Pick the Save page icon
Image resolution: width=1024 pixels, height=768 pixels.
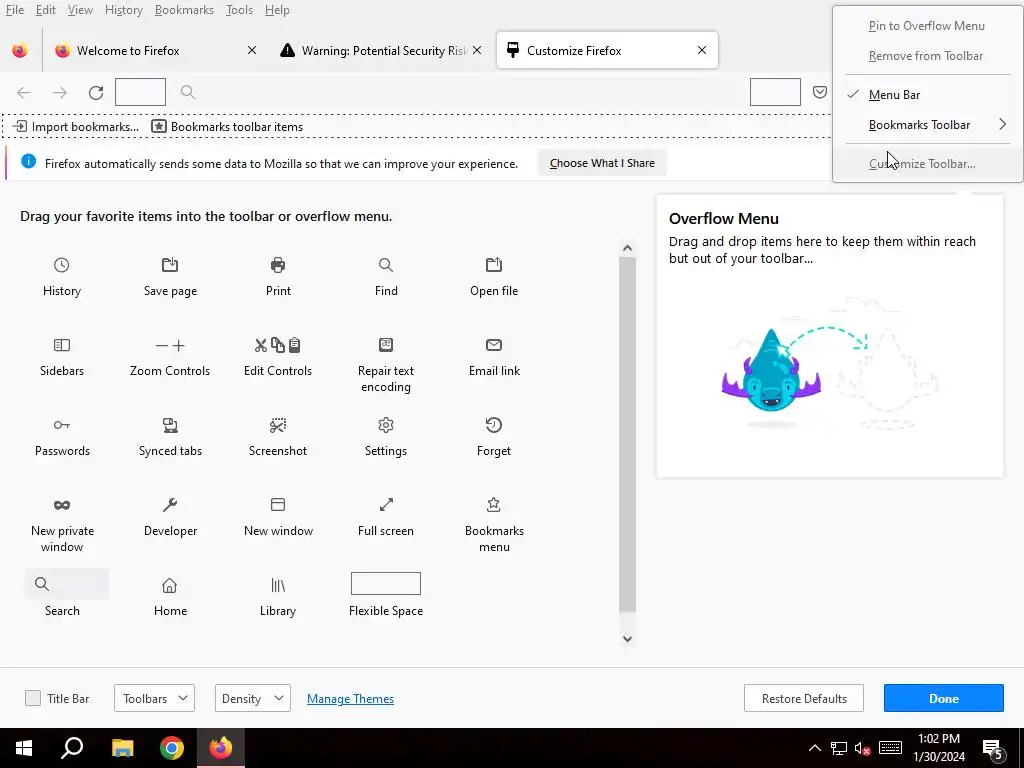[170, 264]
